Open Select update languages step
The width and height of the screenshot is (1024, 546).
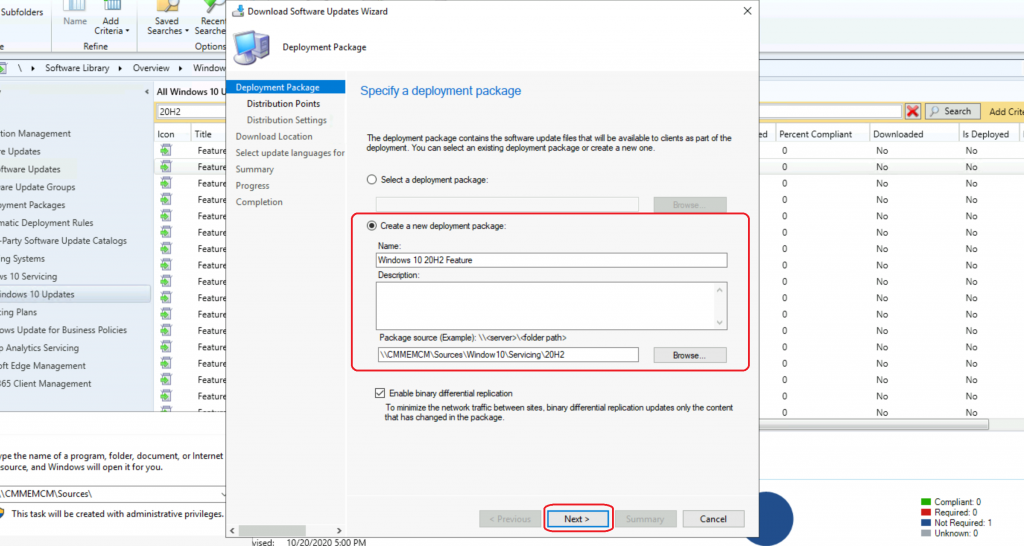pyautogui.click(x=289, y=152)
